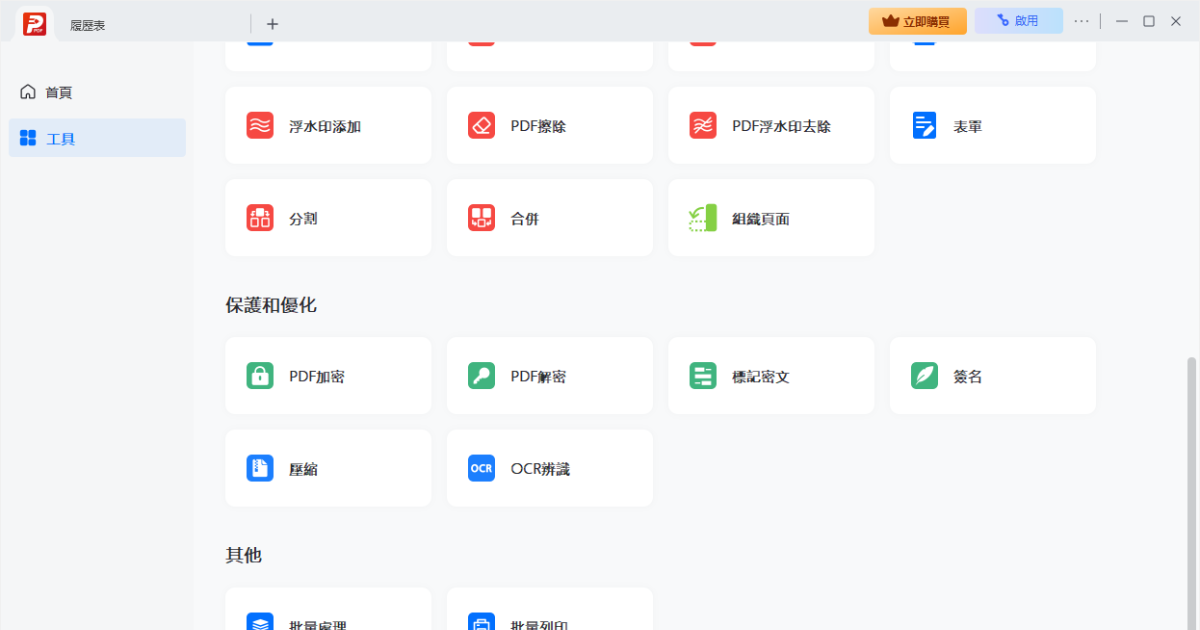Select the PDF擦除 eraser icon

coord(481,126)
